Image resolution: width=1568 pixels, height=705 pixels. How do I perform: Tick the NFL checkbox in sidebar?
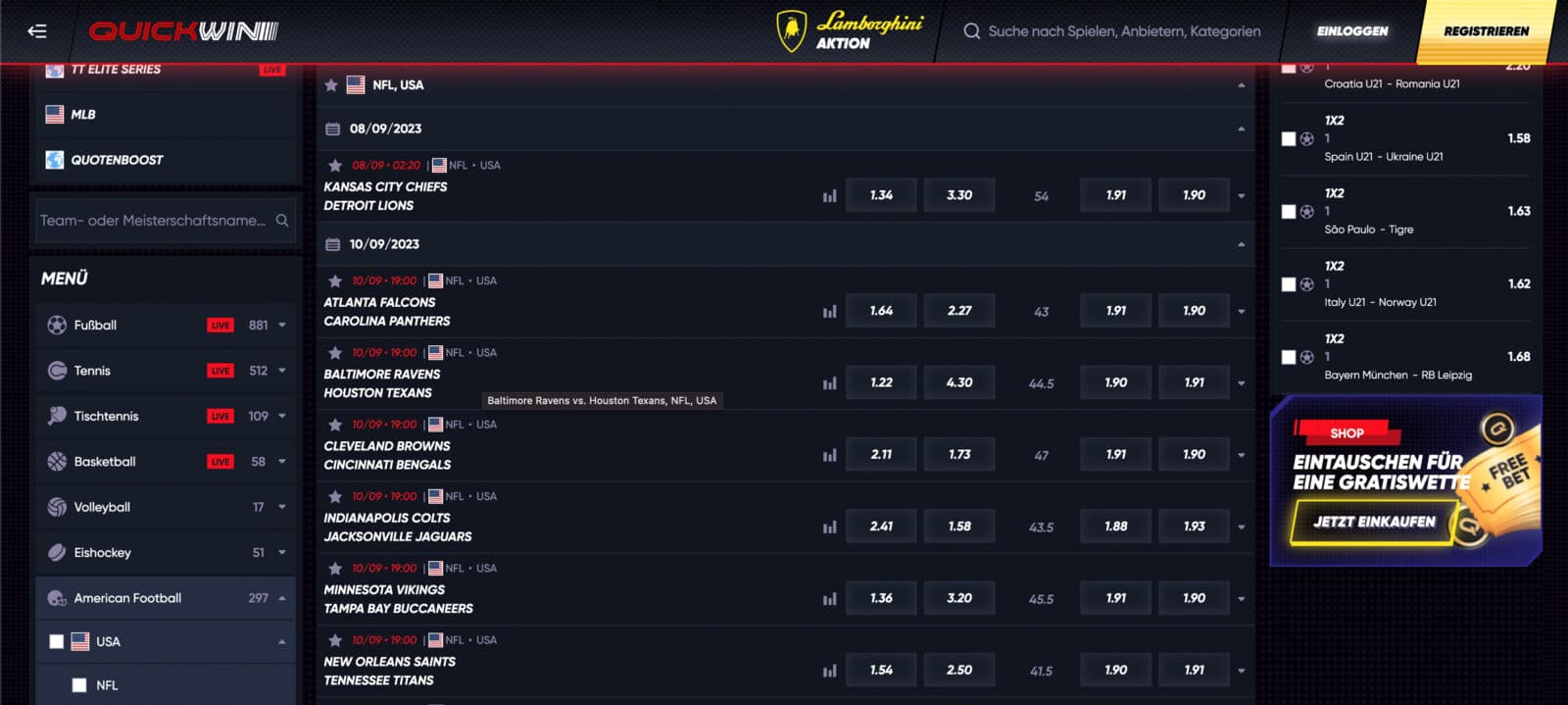79,685
